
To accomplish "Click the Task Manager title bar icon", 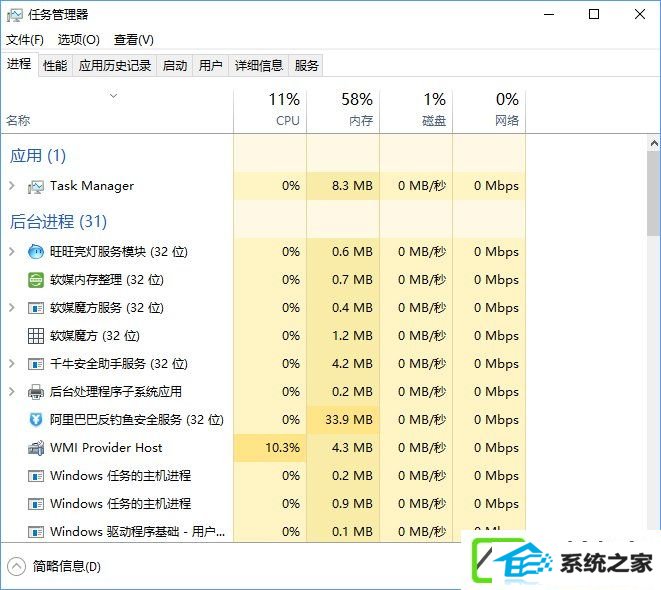I will tap(14, 15).
